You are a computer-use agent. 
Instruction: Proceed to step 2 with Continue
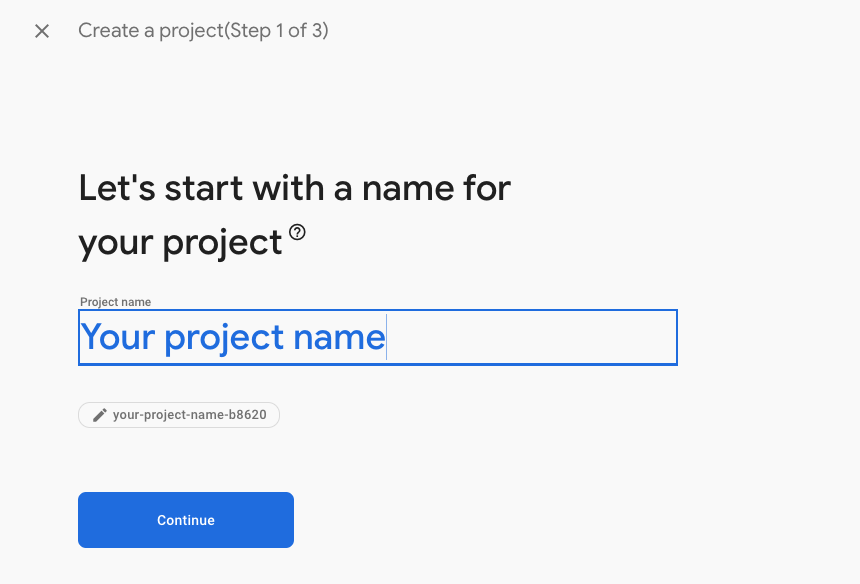tap(186, 520)
